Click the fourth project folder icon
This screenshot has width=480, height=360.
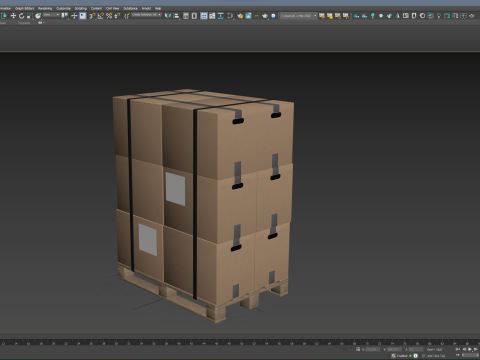(x=346, y=16)
